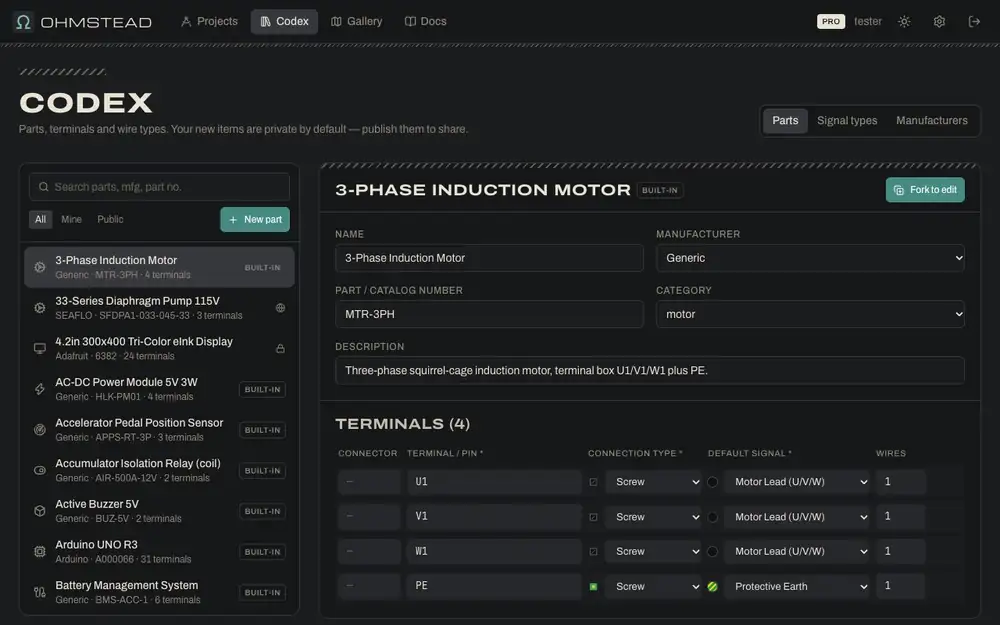Click the gauge icon beside Accelerator Pedal Position Sensor
The image size is (1000, 625).
pyautogui.click(x=40, y=430)
